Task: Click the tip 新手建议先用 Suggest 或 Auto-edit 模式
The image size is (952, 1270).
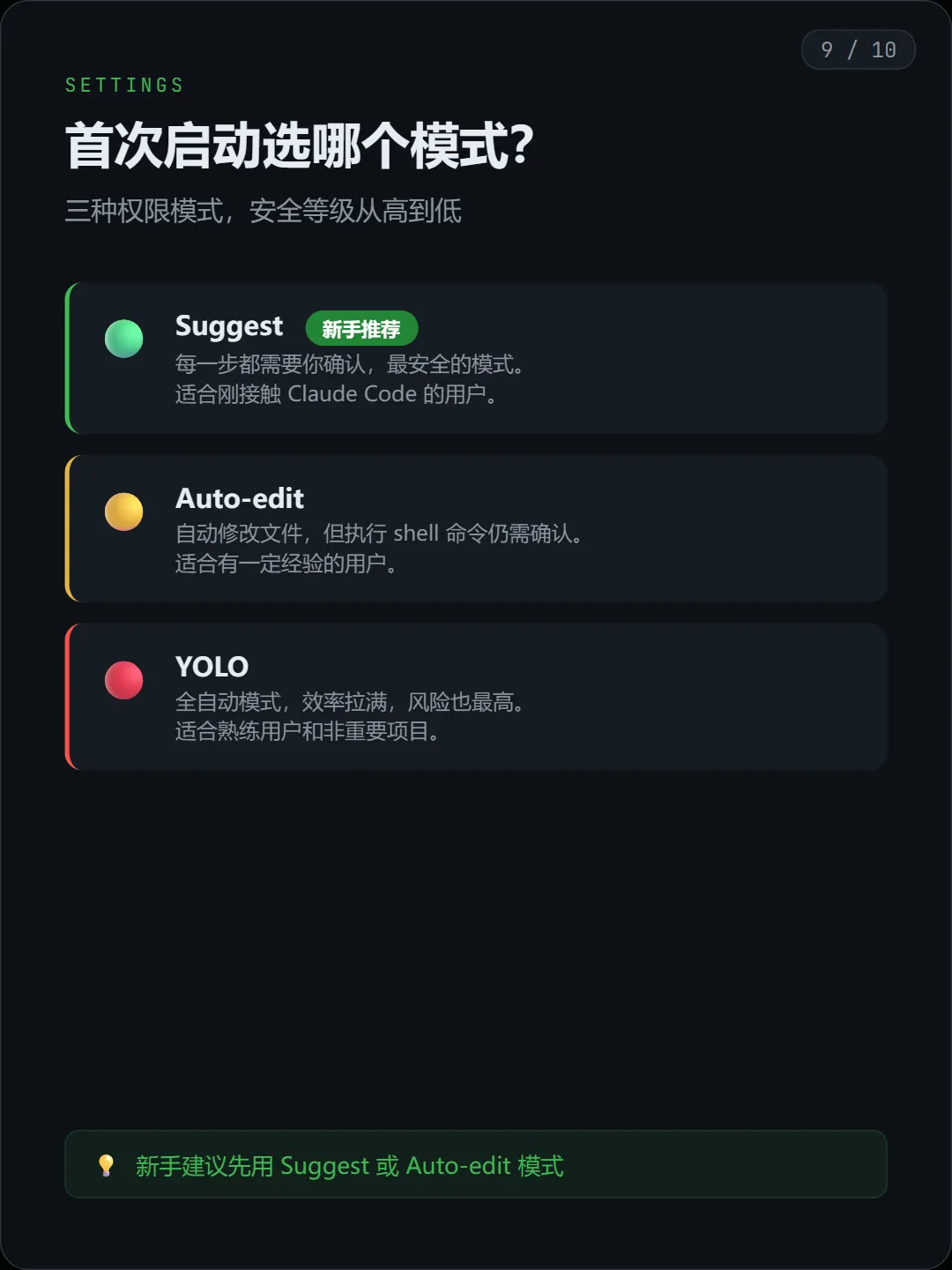Action: coord(349,1166)
